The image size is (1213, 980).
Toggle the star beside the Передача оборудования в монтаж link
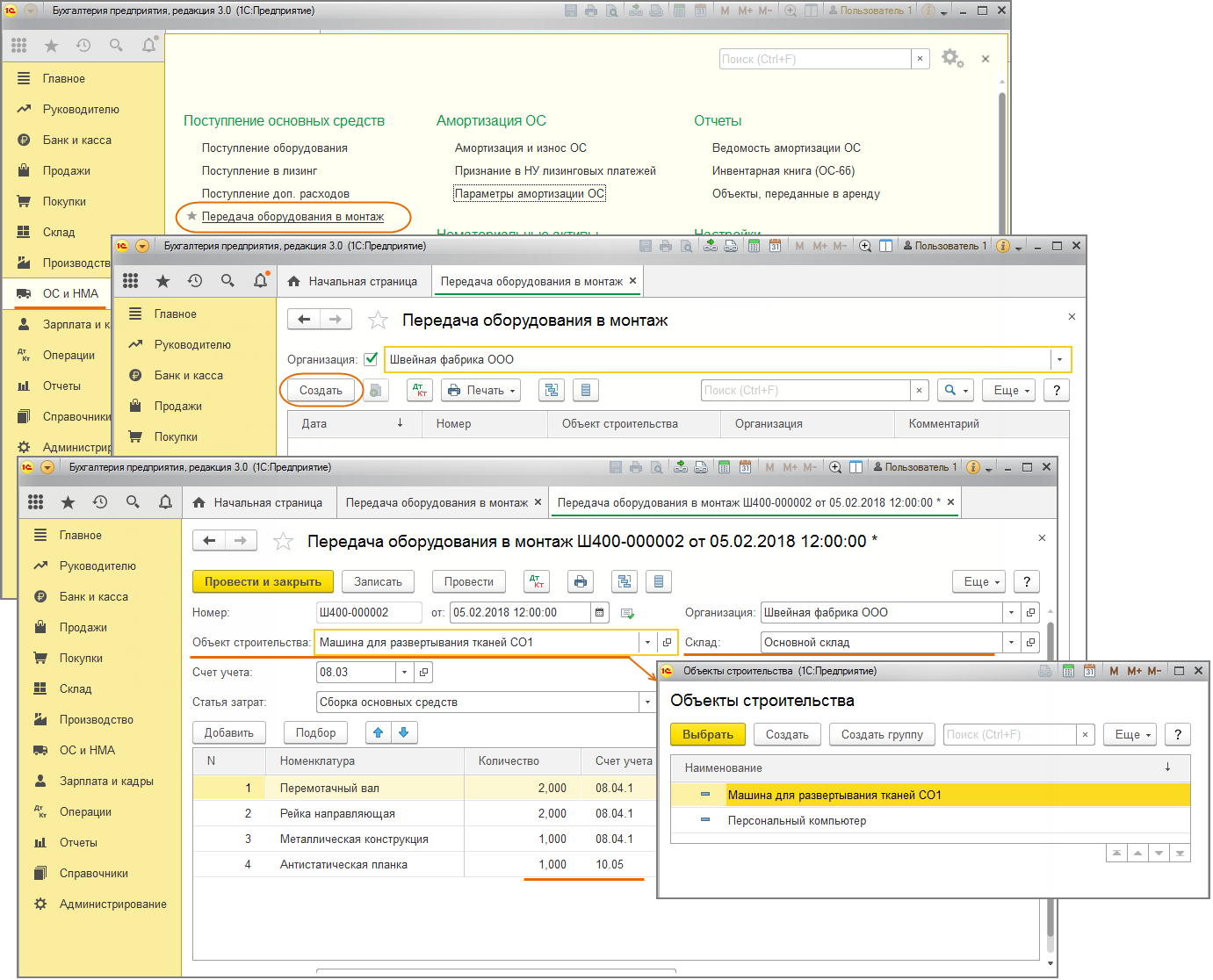(x=191, y=216)
